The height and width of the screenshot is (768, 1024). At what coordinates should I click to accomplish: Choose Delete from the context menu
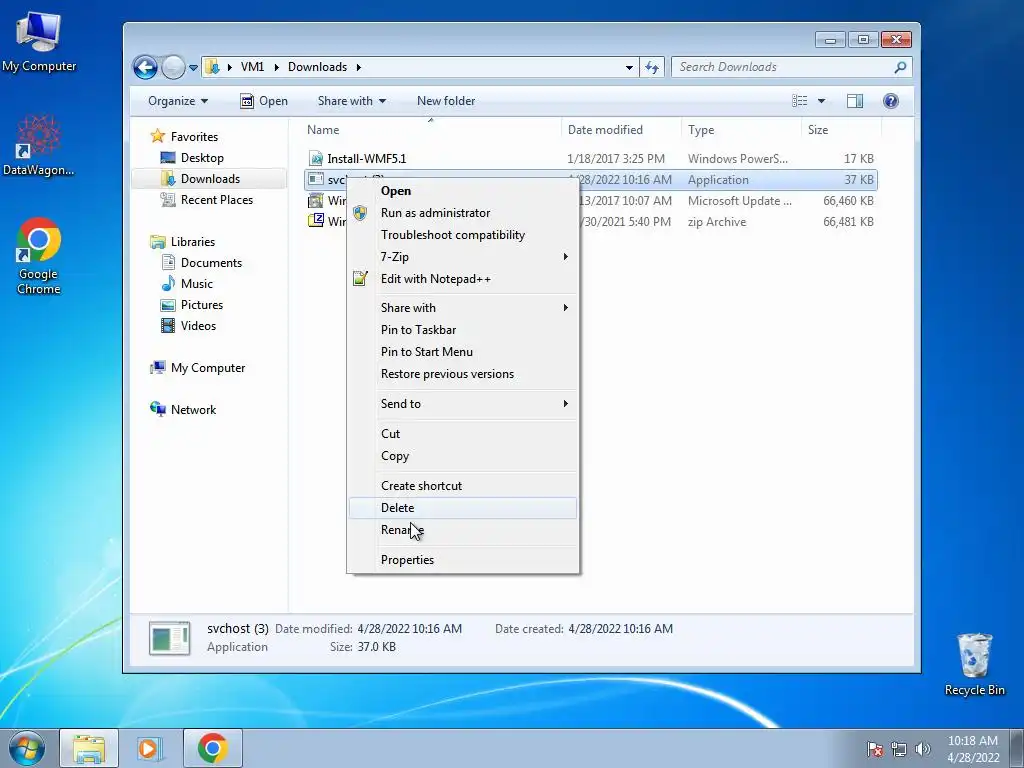tap(462, 507)
